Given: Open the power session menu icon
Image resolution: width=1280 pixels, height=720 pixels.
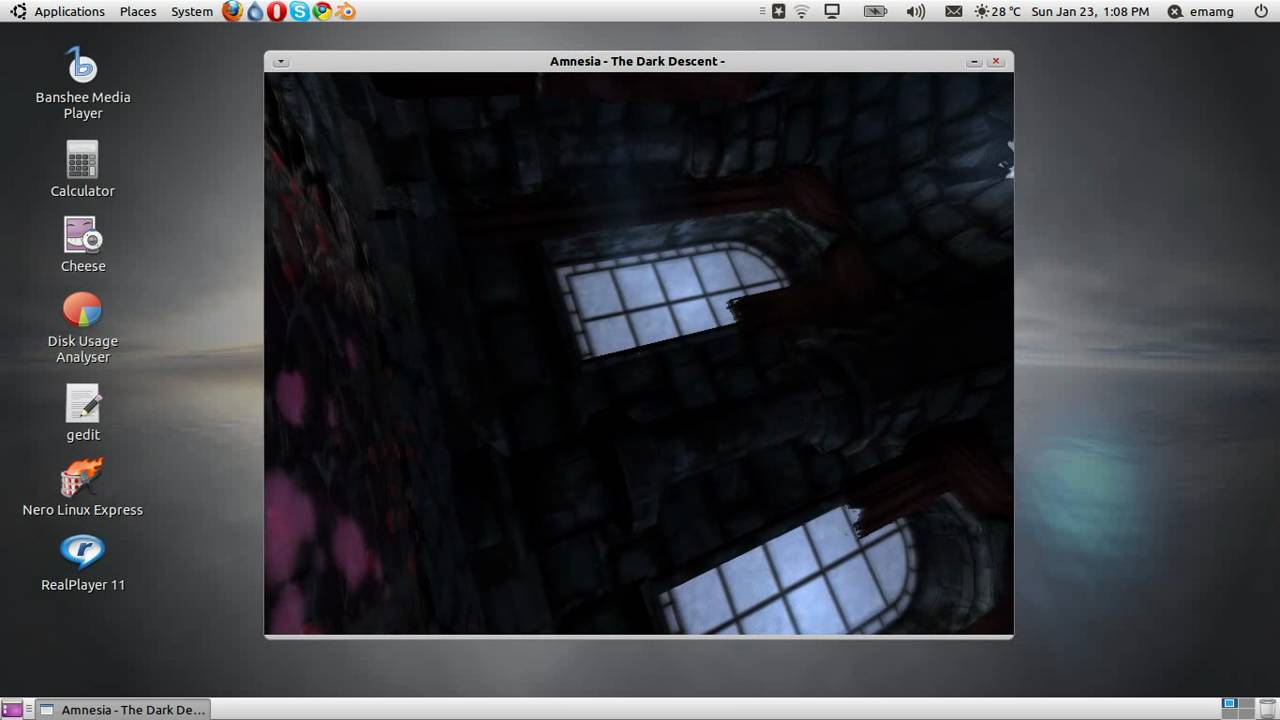Looking at the screenshot, I should pos(1260,11).
